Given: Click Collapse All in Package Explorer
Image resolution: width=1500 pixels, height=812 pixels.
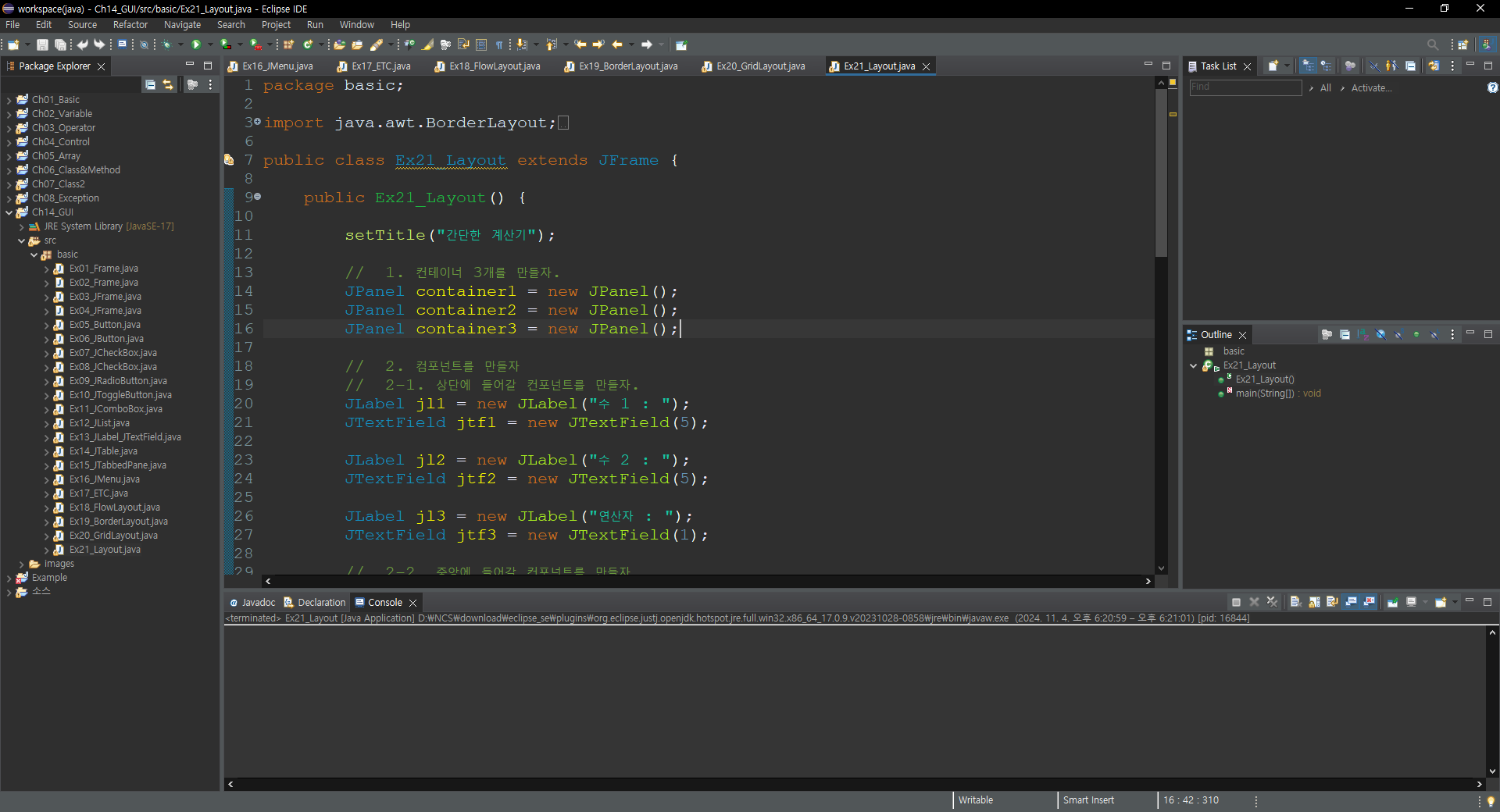Looking at the screenshot, I should tap(150, 85).
